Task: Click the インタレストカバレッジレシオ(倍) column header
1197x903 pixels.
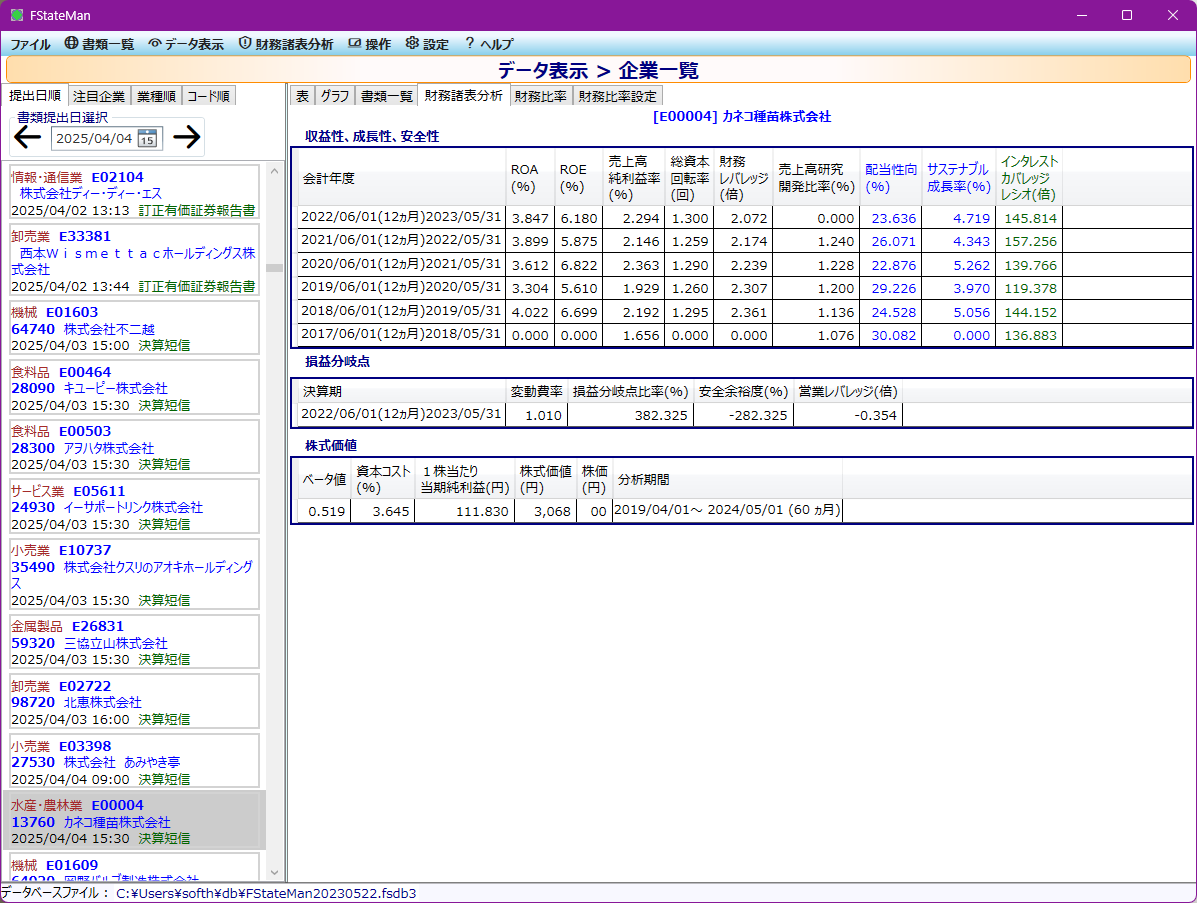Action: pos(1029,178)
